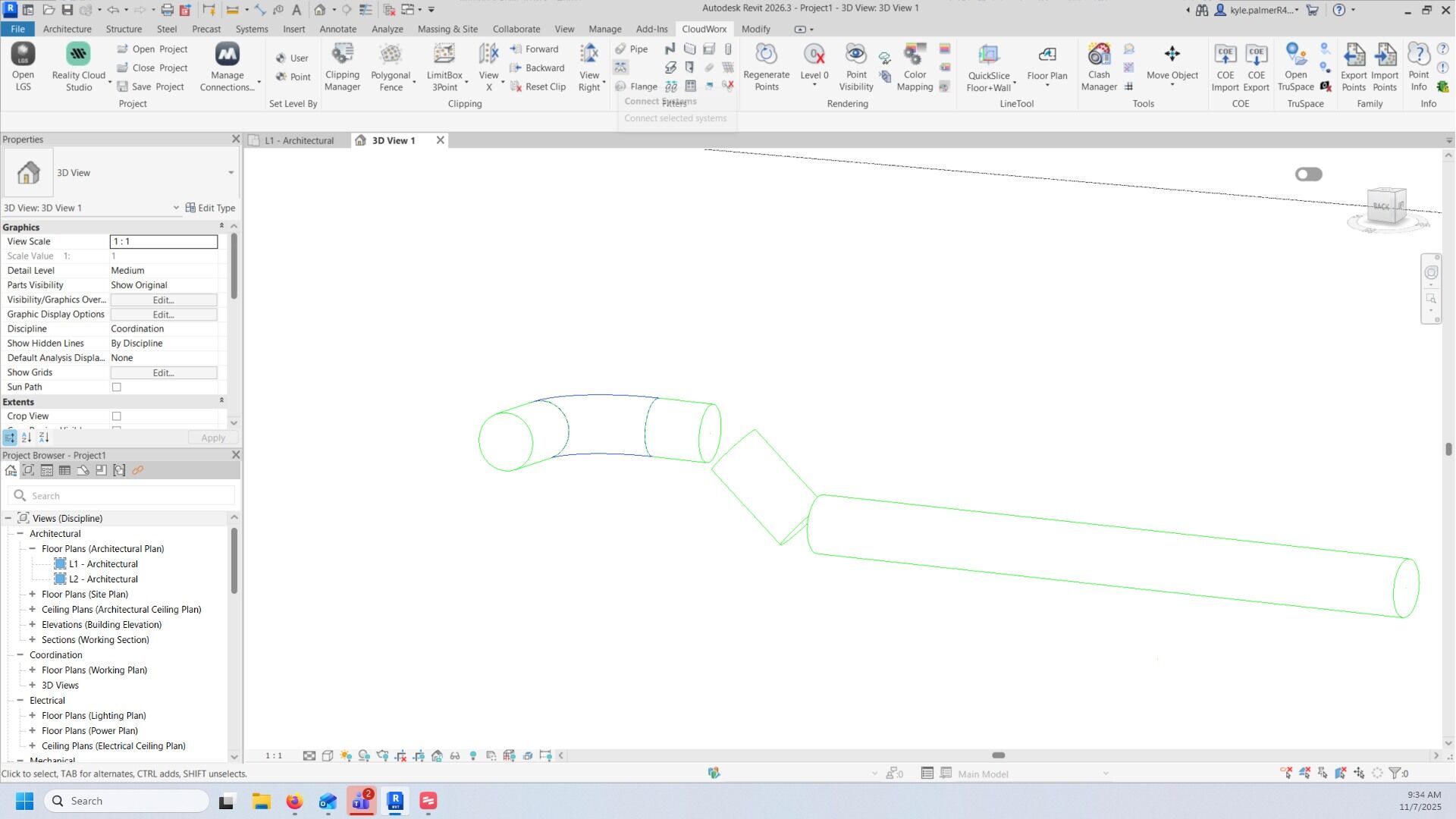Check the Crop View checkbox
1456x819 pixels.
[117, 416]
